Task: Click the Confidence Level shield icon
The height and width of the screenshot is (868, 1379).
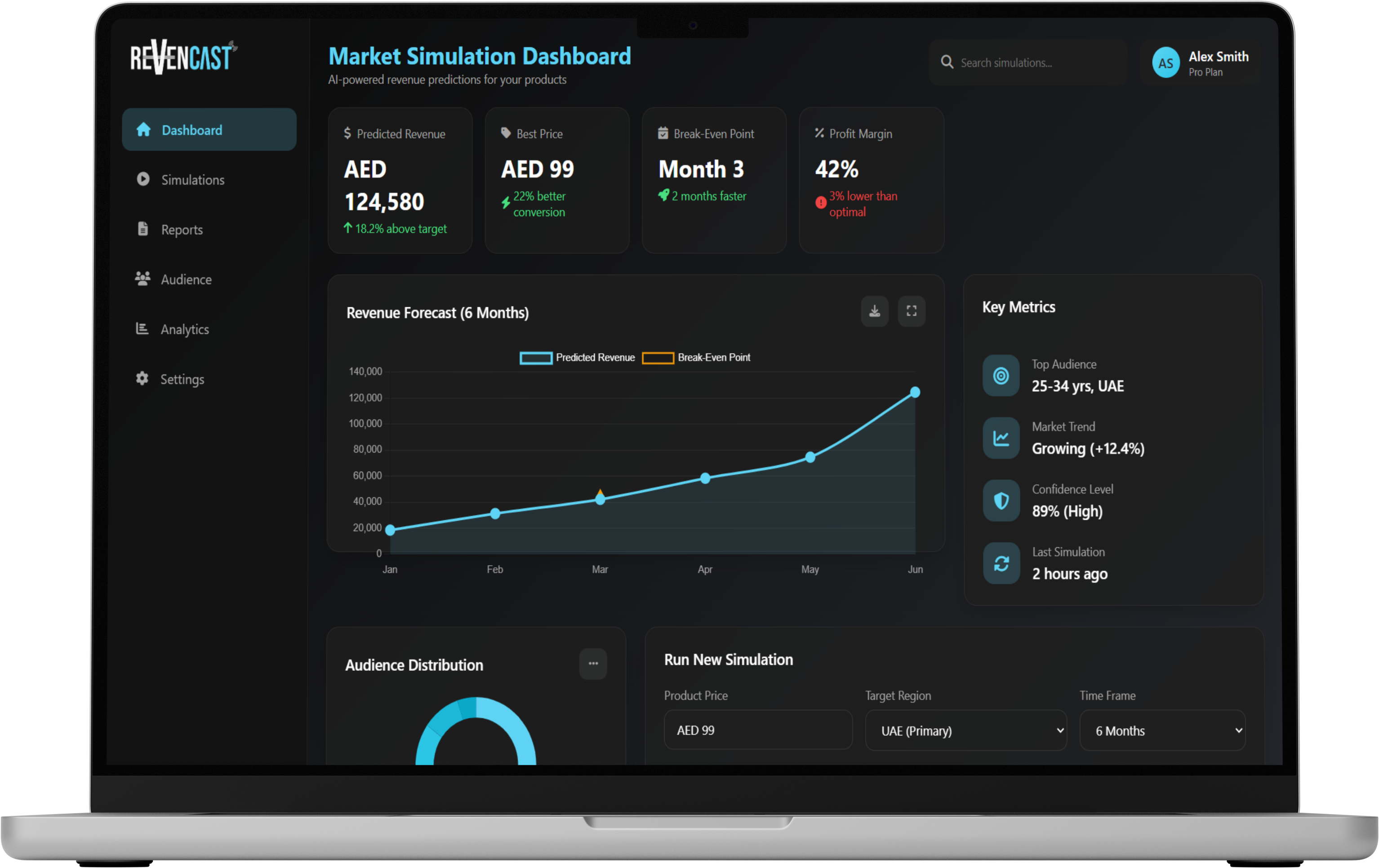Action: [x=1001, y=501]
